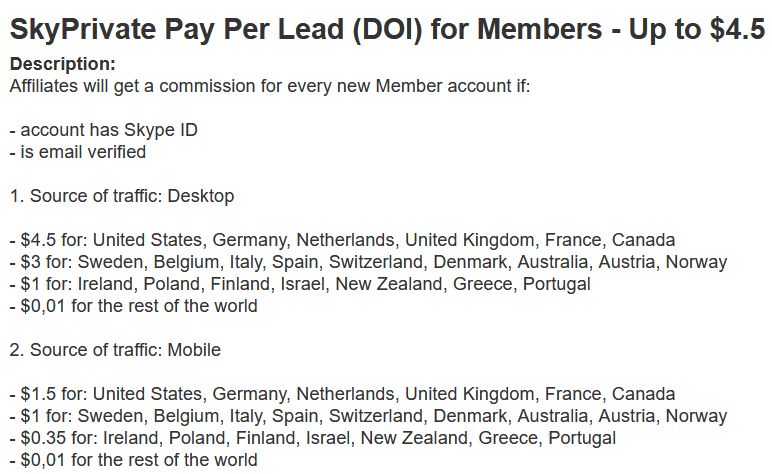Viewport: 772px width, 474px height.
Task: Click the desktop $1 line listing Ireland, Poland
Action: (x=300, y=284)
